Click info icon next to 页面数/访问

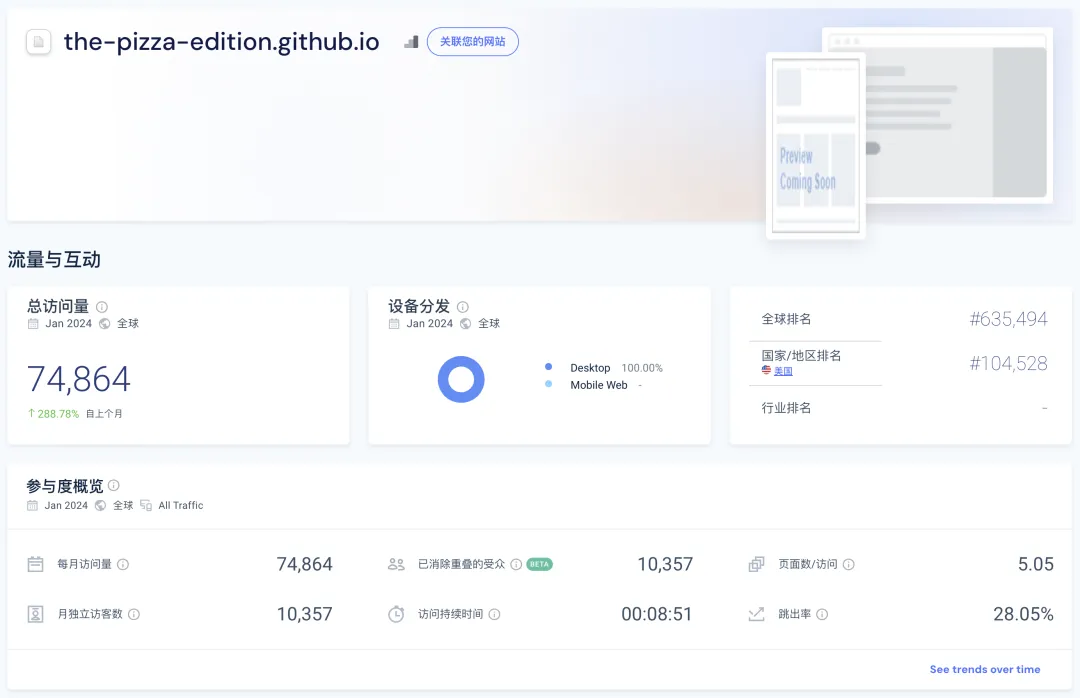[848, 565]
